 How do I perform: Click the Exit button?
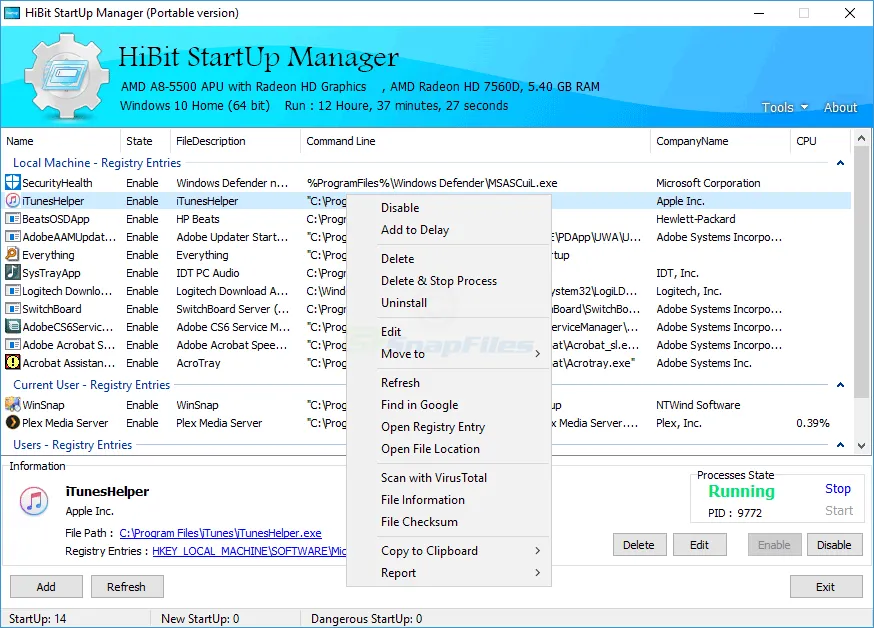tap(826, 587)
